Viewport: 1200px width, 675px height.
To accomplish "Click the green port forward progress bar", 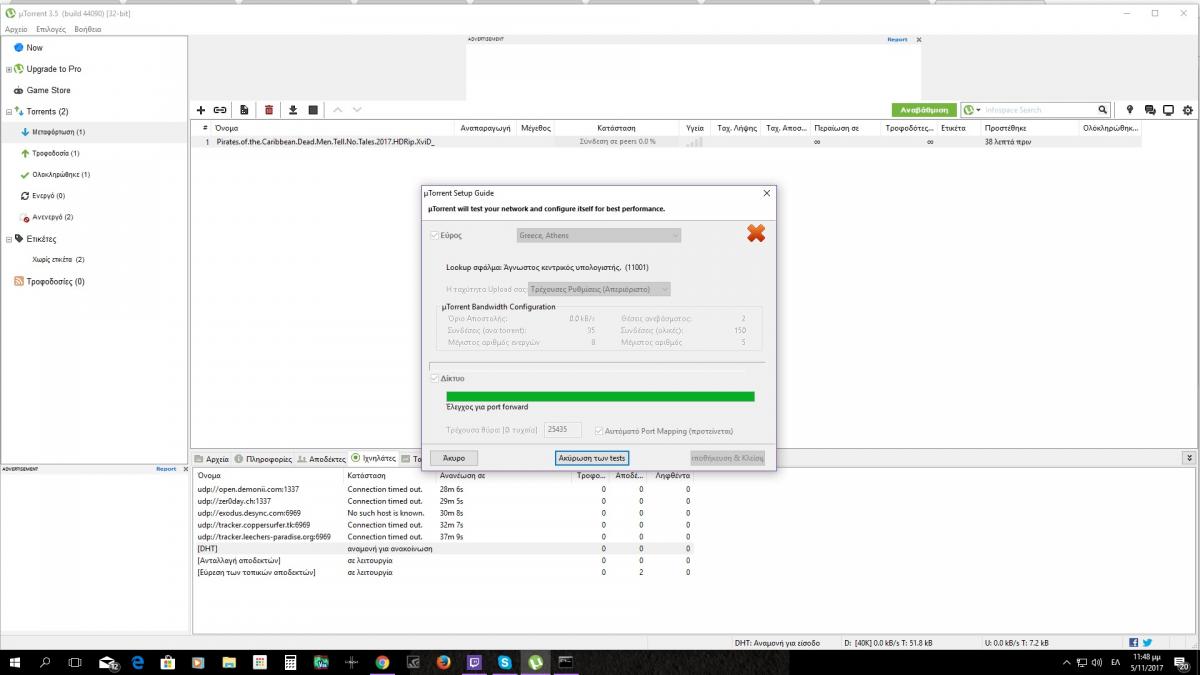I will pyautogui.click(x=600, y=397).
